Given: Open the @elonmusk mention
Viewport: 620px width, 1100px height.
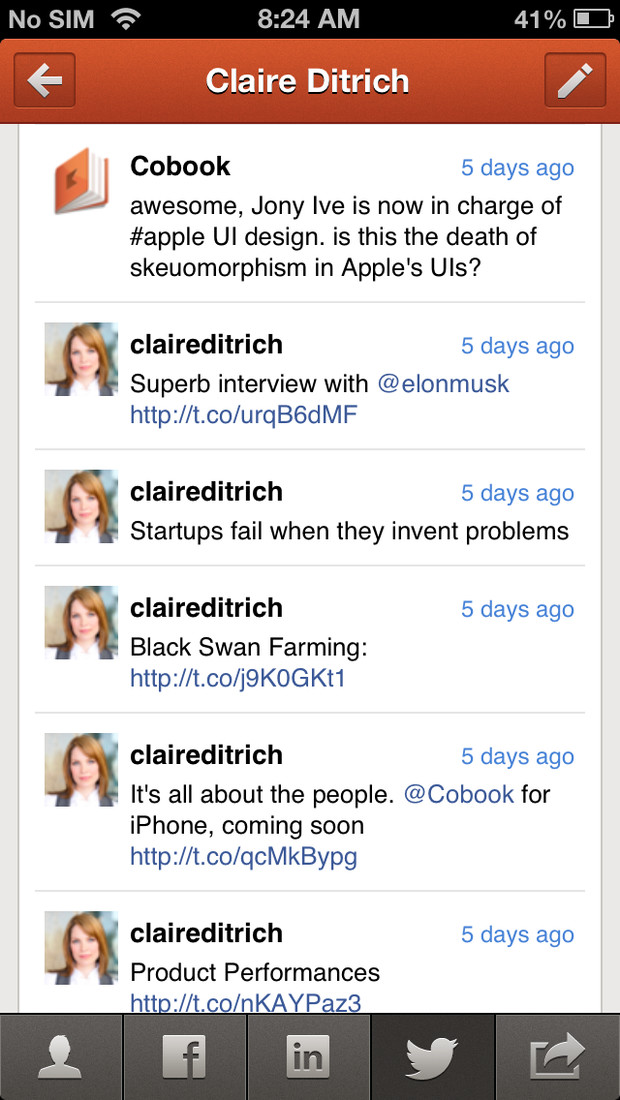Looking at the screenshot, I should click(443, 384).
